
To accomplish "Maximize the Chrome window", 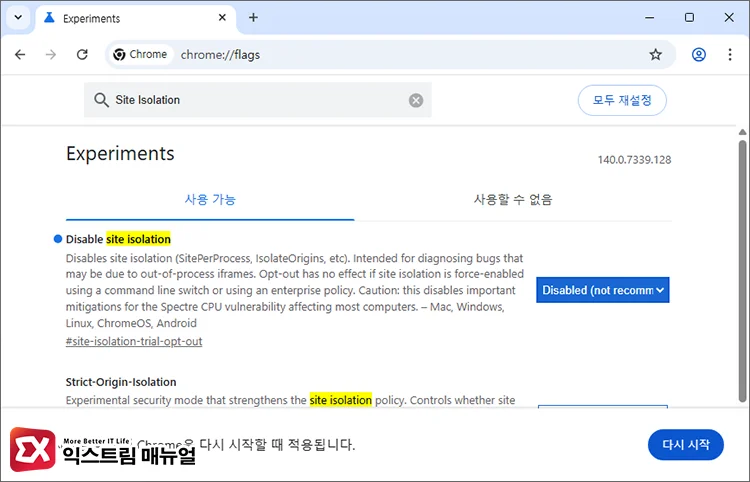I will 689,18.
